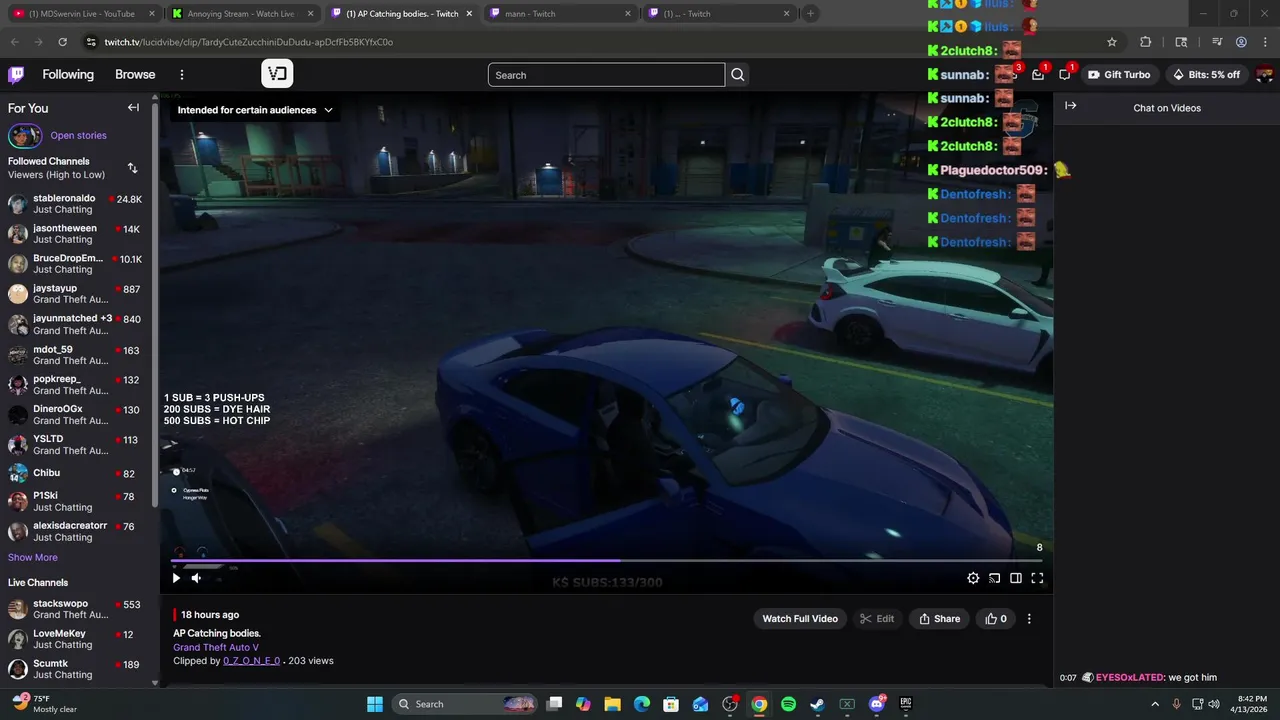
Task: Open the Browse page
Action: (x=135, y=75)
